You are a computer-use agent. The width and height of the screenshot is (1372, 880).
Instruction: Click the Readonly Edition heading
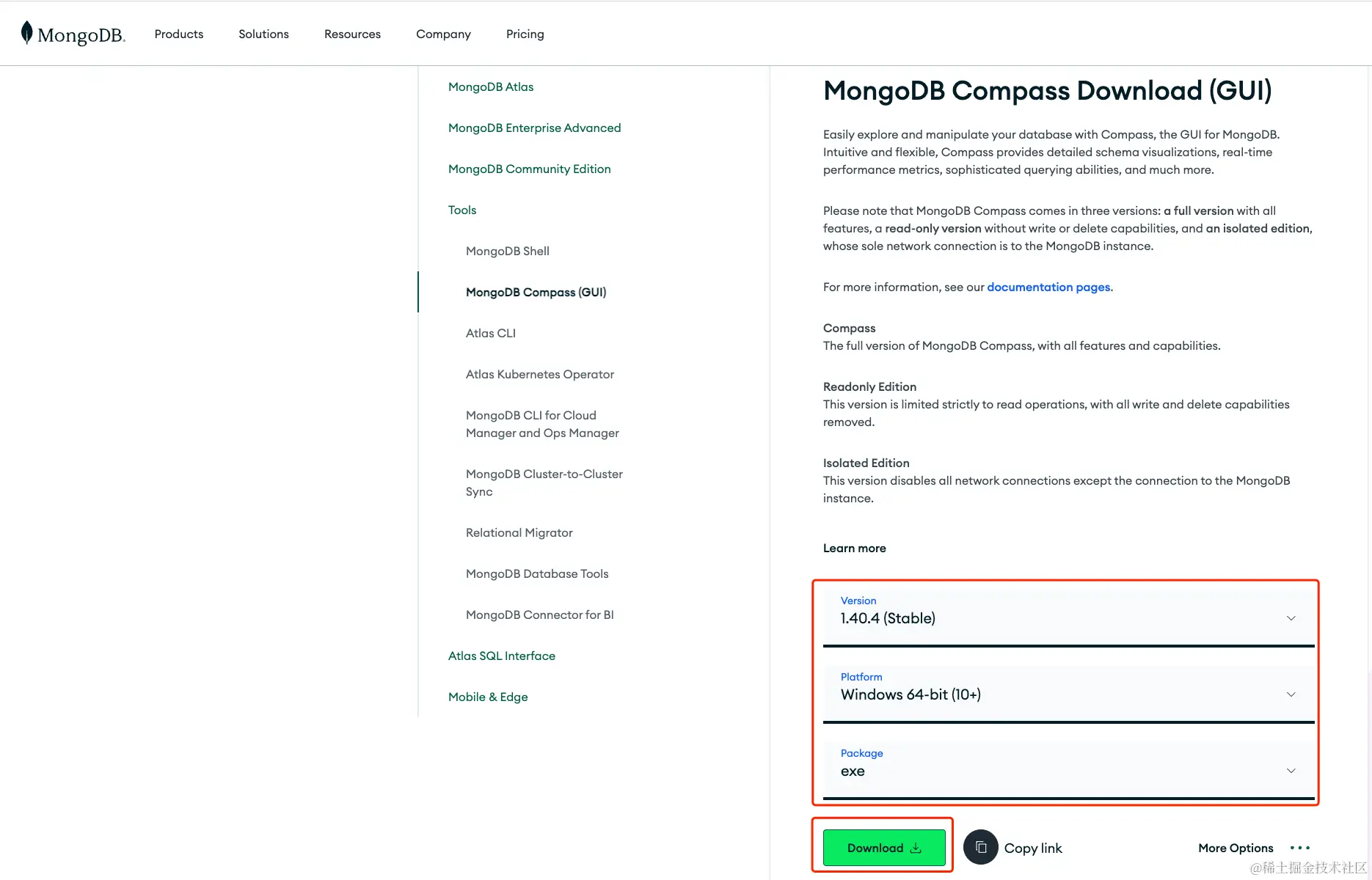[x=869, y=386]
